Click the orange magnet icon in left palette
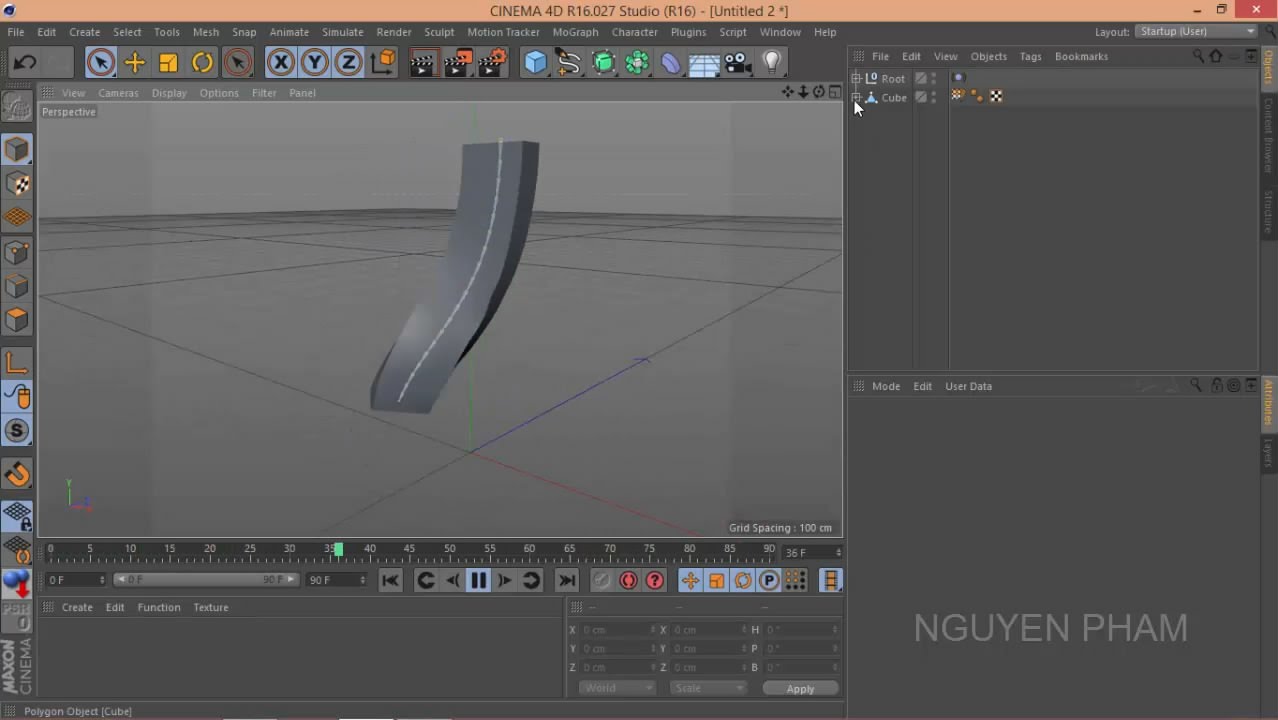The height and width of the screenshot is (720, 1278). [17, 474]
